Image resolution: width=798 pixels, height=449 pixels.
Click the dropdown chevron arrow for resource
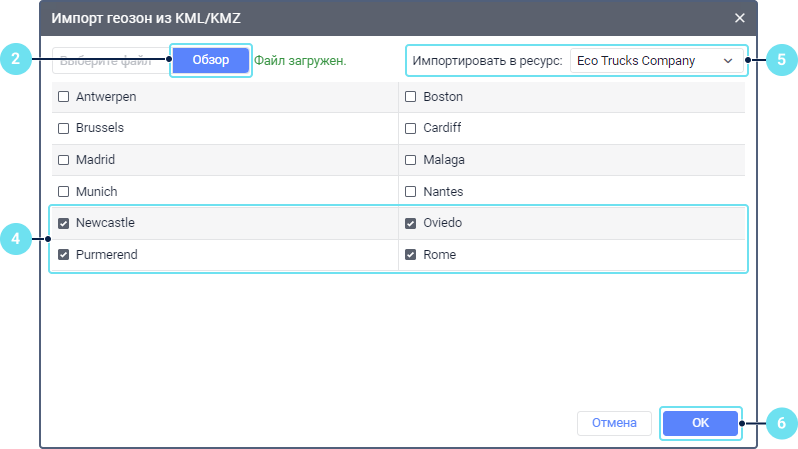[727, 61]
